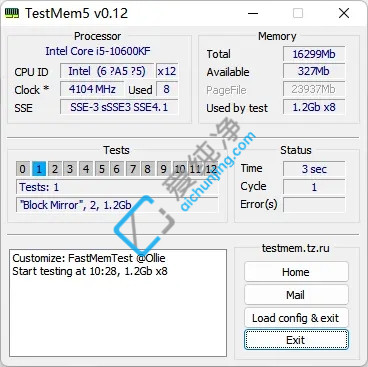
Task: Minimize the TestMem5 window
Action: tap(253, 13)
